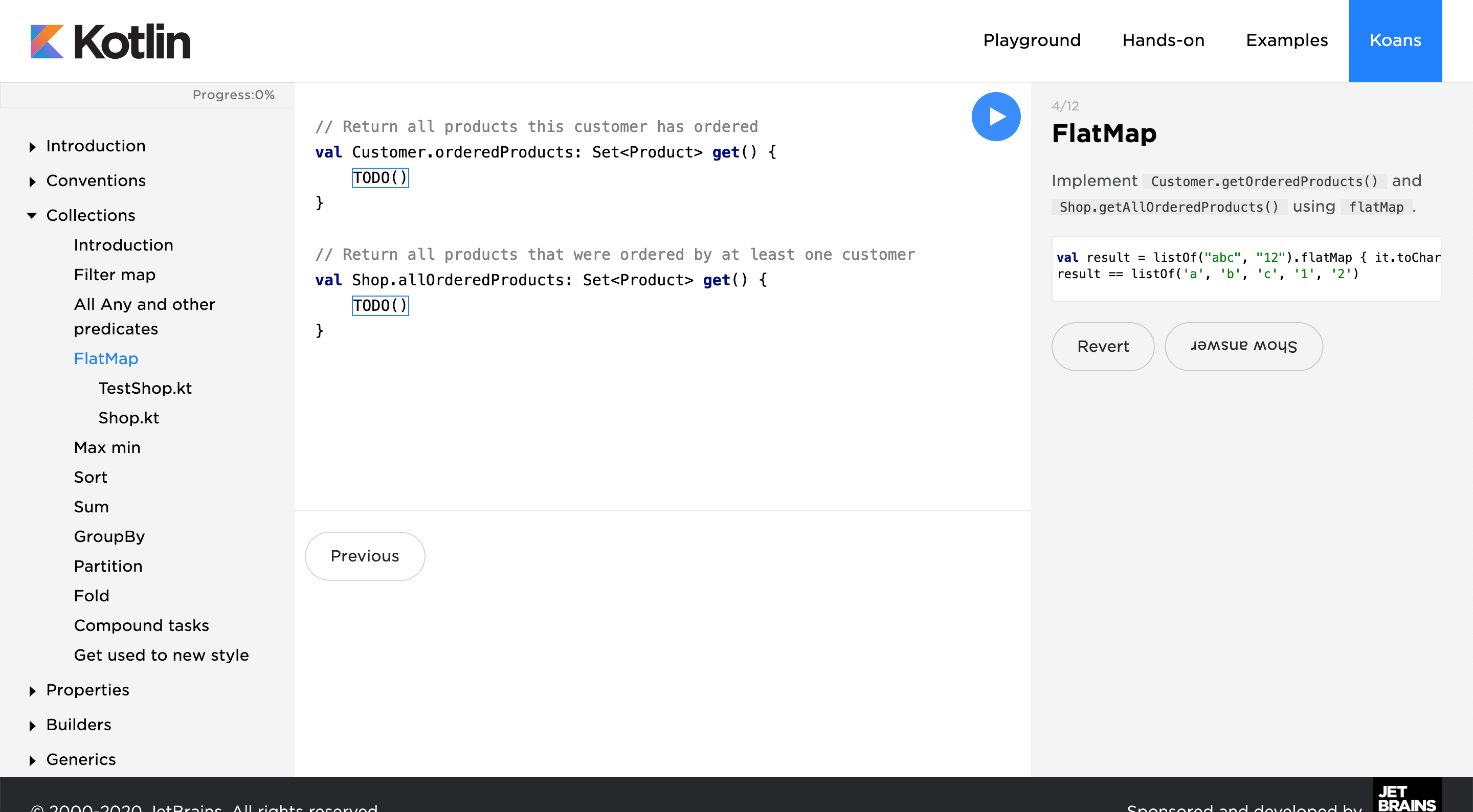
Task: Click the Progress bar in the sidebar
Action: pos(233,95)
